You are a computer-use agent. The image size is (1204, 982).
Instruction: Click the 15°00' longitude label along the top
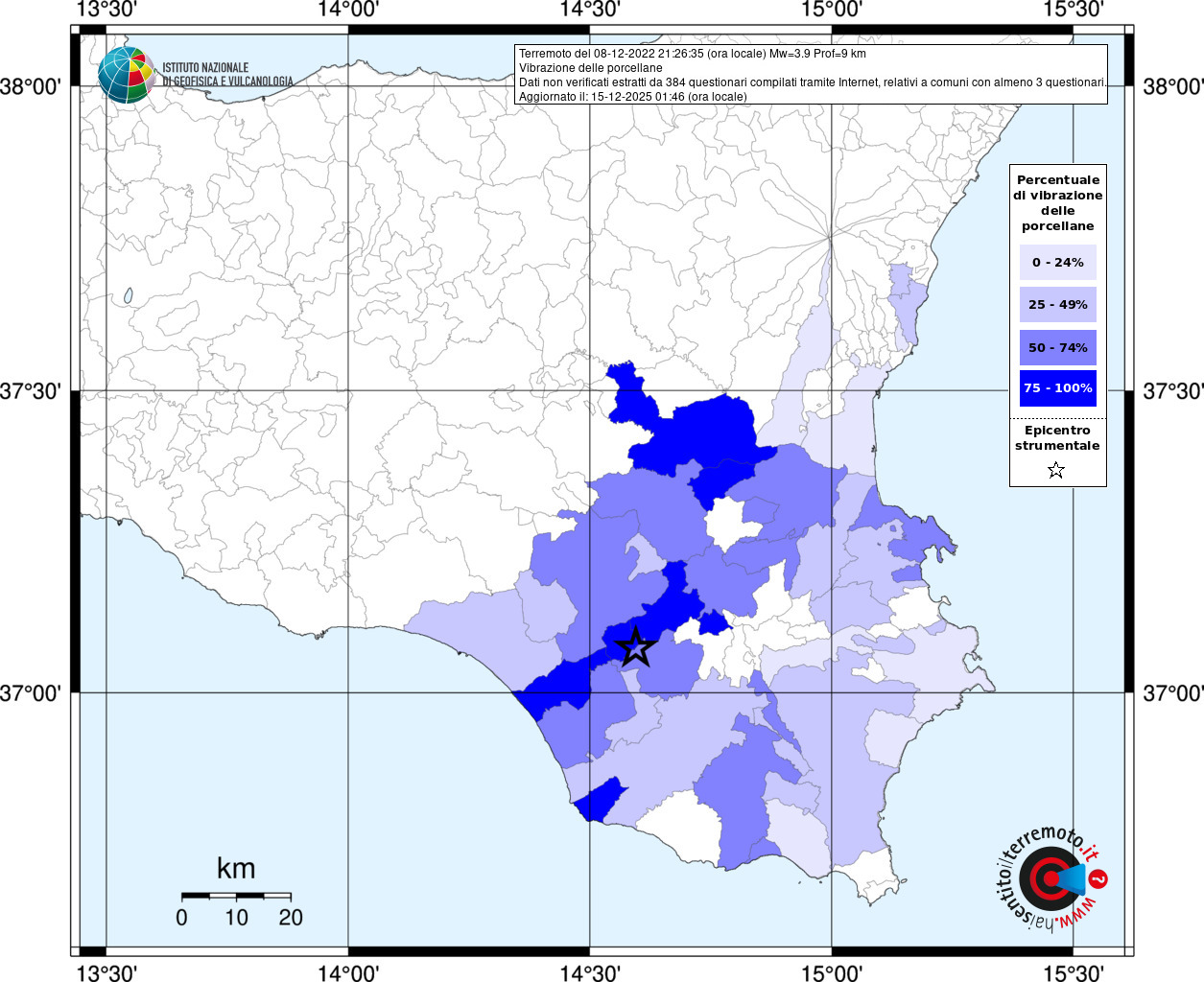tap(831, 10)
